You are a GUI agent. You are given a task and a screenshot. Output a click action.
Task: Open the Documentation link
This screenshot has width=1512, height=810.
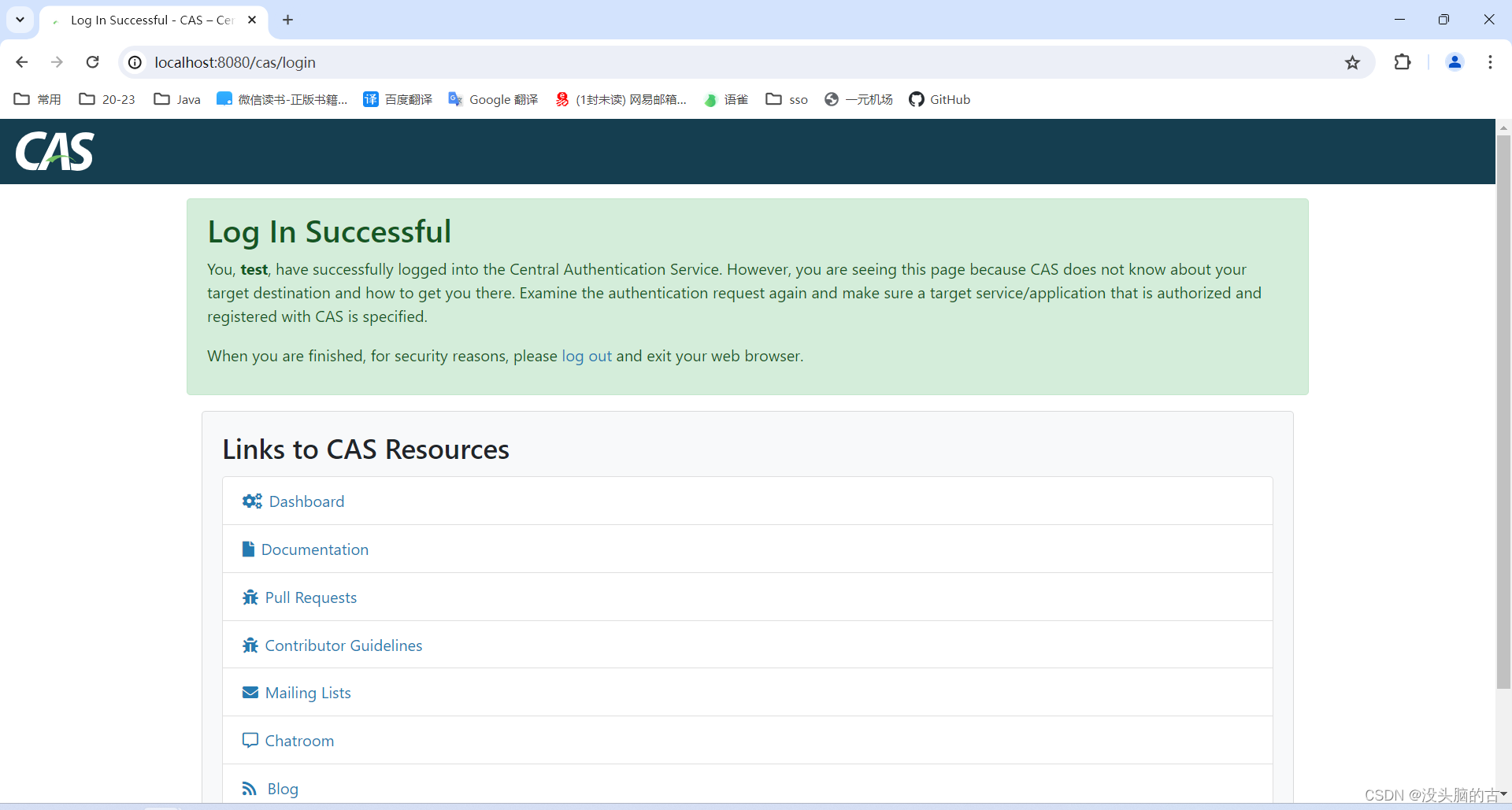tap(315, 549)
